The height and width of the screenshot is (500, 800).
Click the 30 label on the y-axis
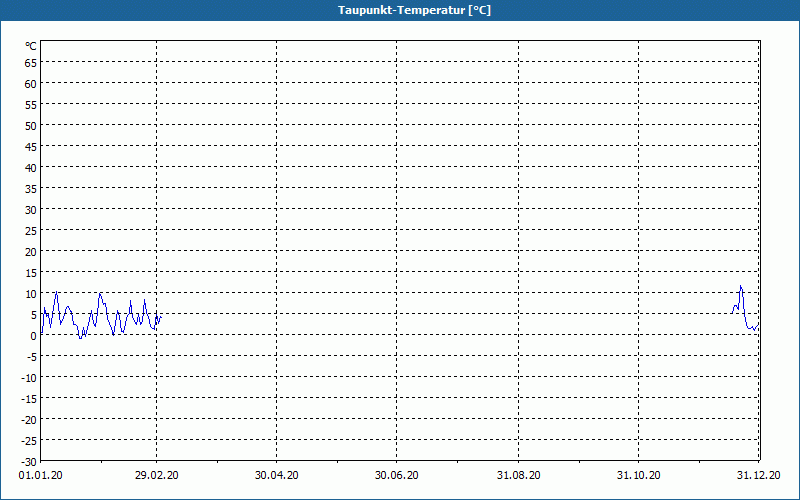point(31,209)
